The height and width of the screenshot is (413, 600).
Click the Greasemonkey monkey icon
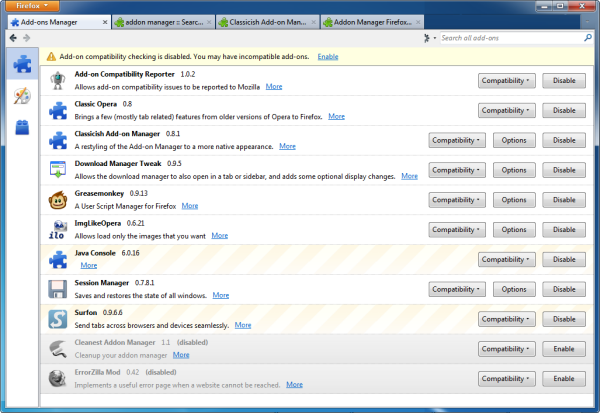[x=58, y=200]
